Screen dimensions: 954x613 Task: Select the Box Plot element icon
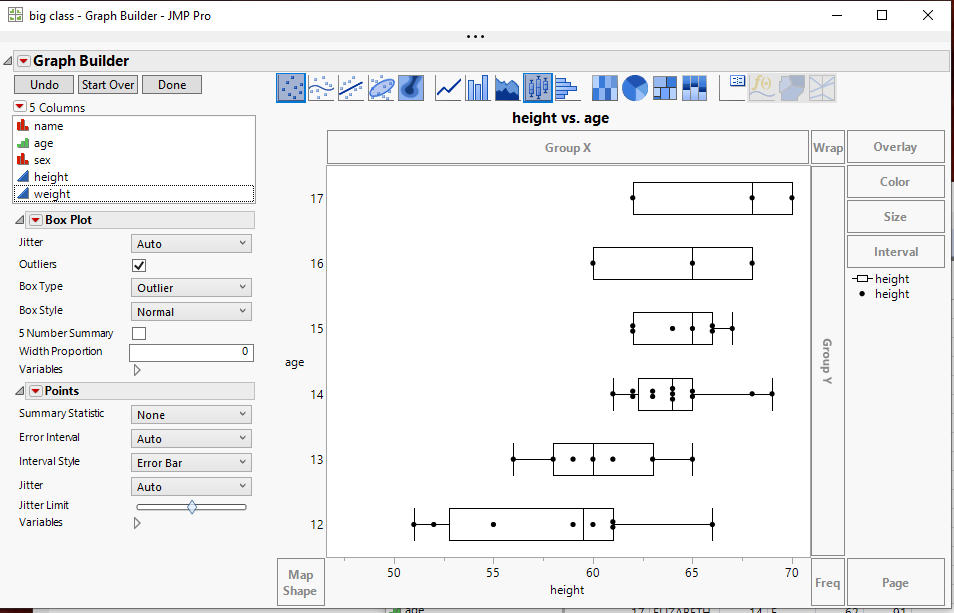(x=538, y=88)
